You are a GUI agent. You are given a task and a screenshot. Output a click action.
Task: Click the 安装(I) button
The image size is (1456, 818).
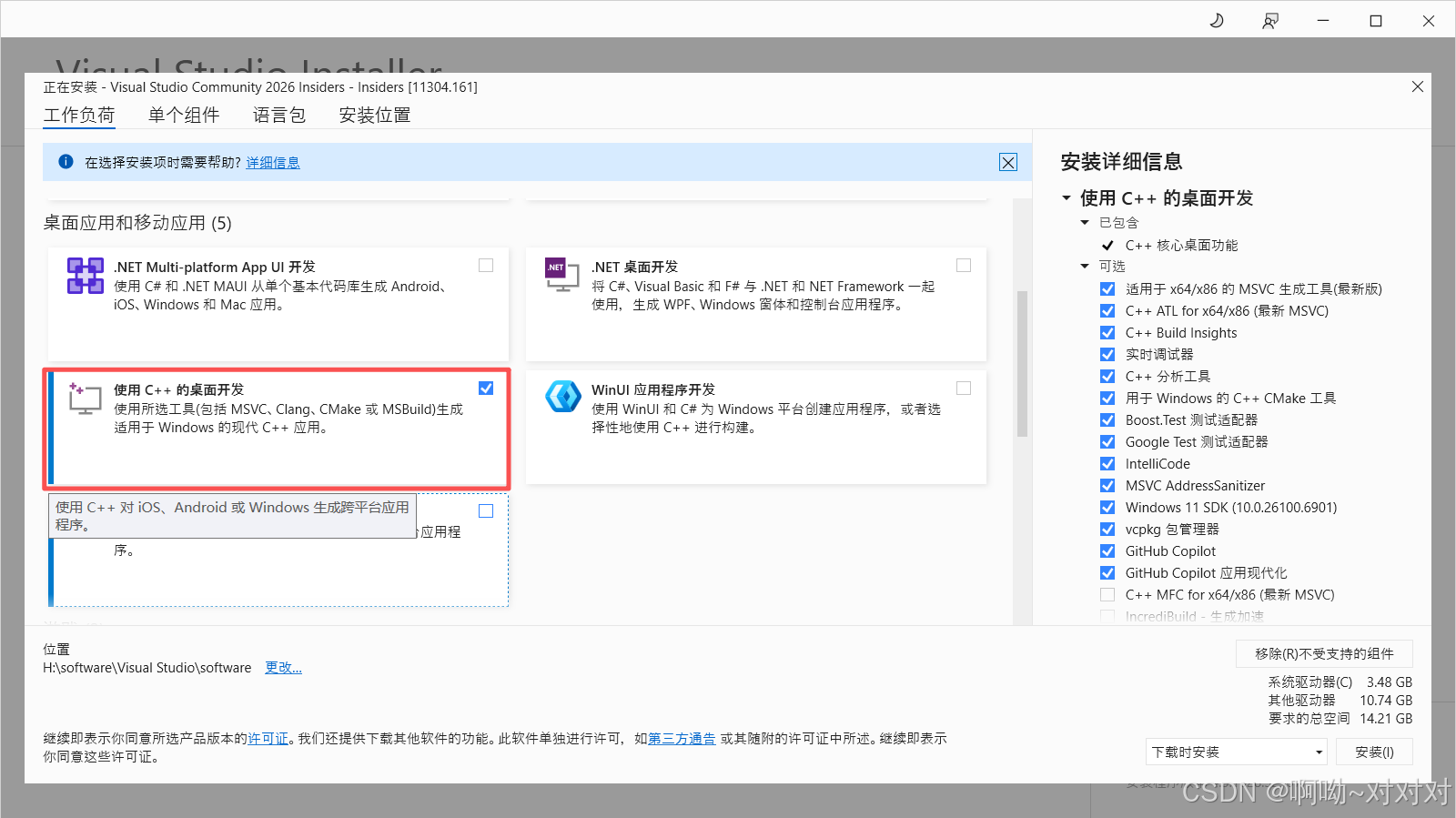(1374, 752)
